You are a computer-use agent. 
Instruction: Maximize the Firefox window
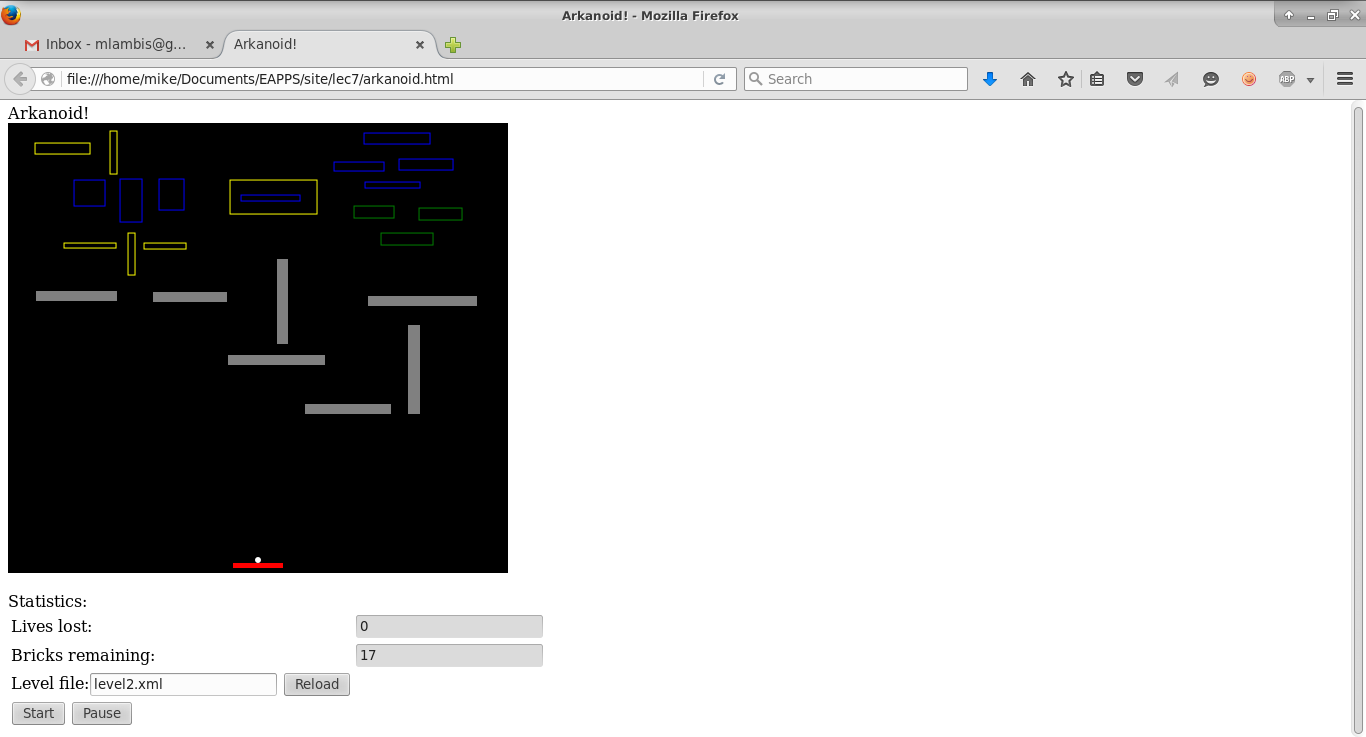click(x=1333, y=15)
